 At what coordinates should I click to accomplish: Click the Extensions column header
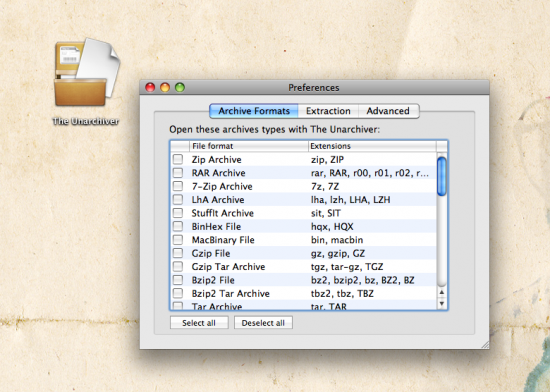pyautogui.click(x=372, y=146)
